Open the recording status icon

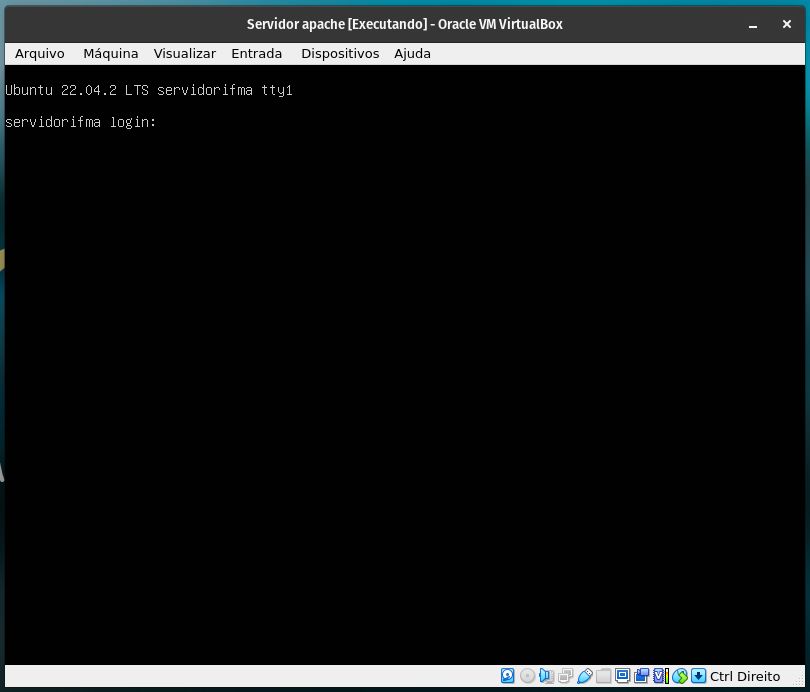pos(640,676)
